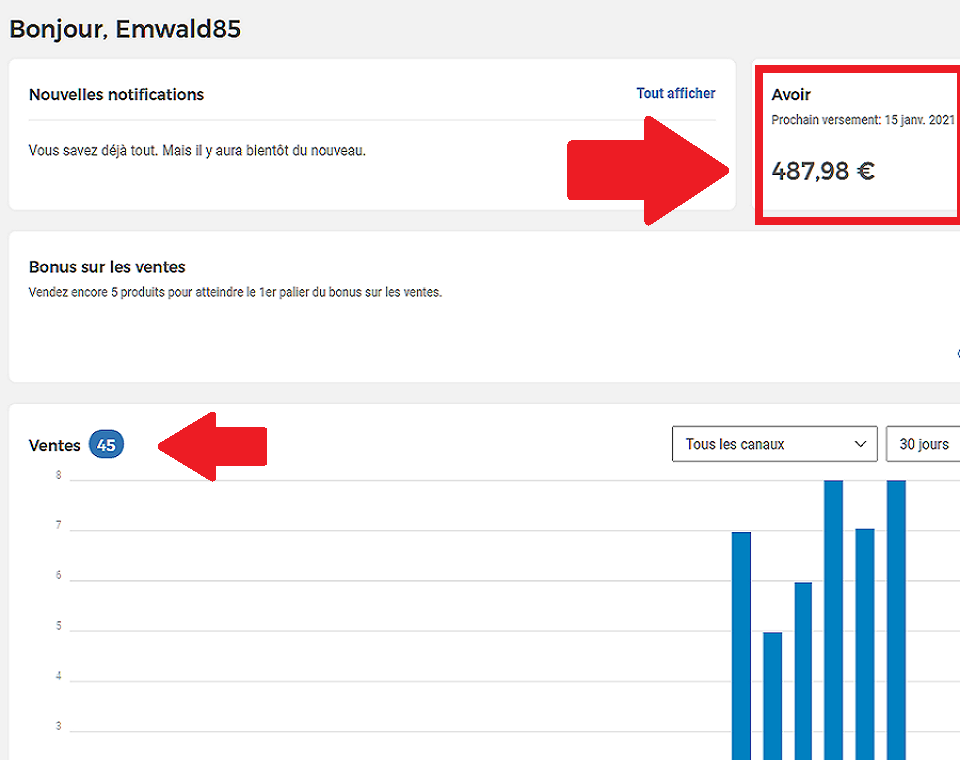
Task: Click the Bonjour, Emwald85 greeting
Action: point(126,29)
